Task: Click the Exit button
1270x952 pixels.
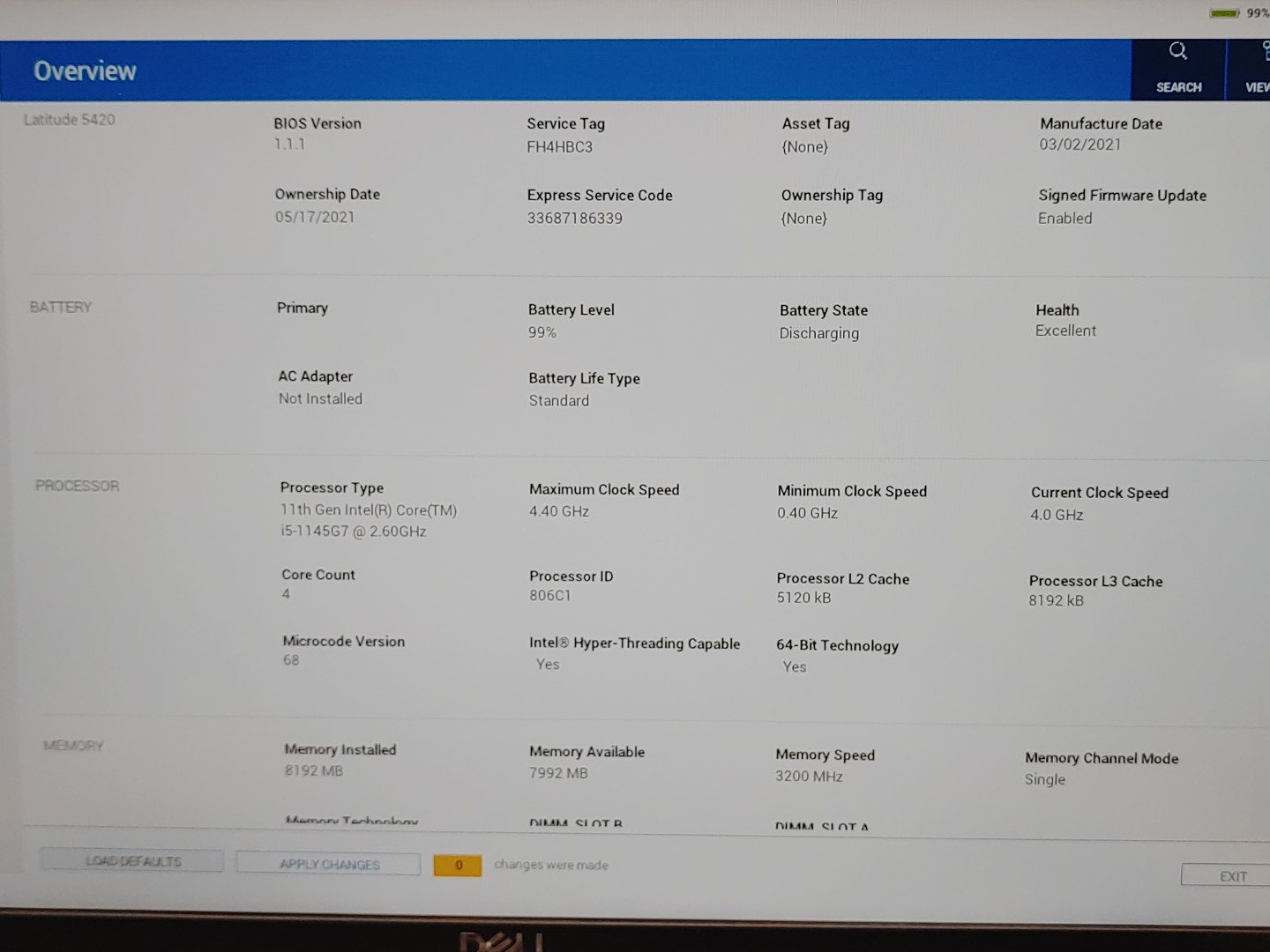Action: (1232, 875)
